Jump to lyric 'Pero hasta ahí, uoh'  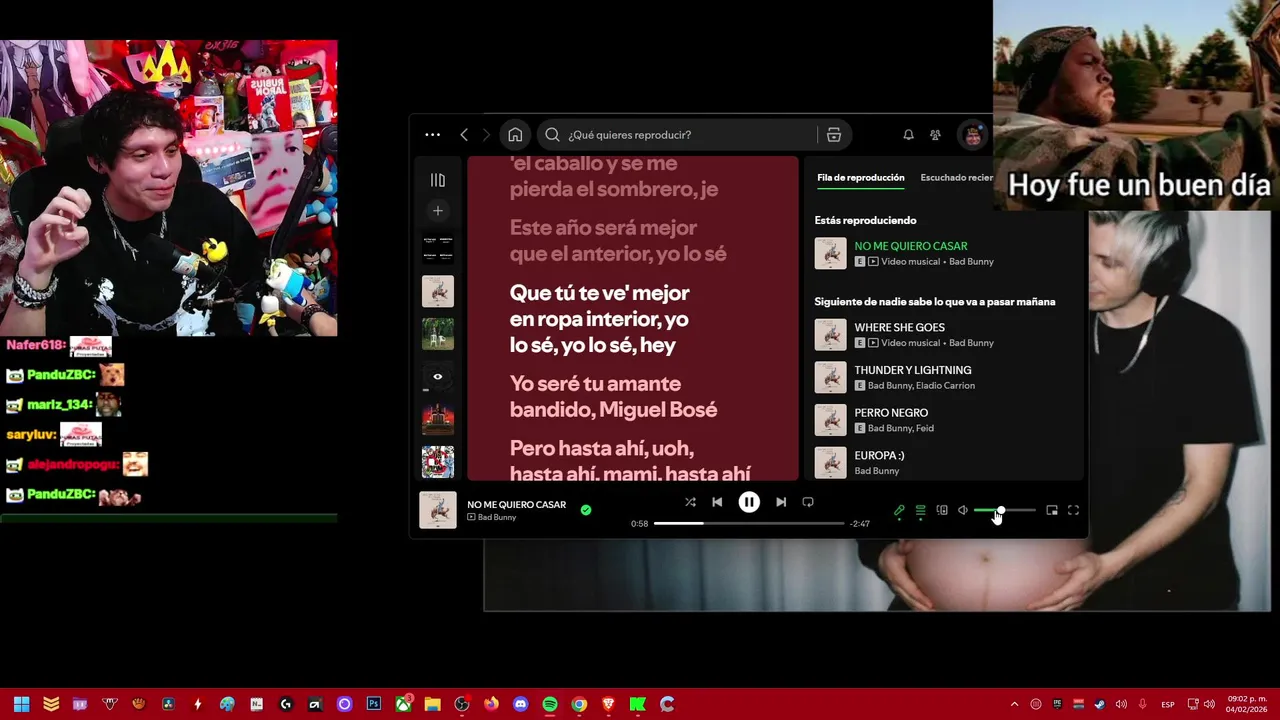[x=630, y=461]
